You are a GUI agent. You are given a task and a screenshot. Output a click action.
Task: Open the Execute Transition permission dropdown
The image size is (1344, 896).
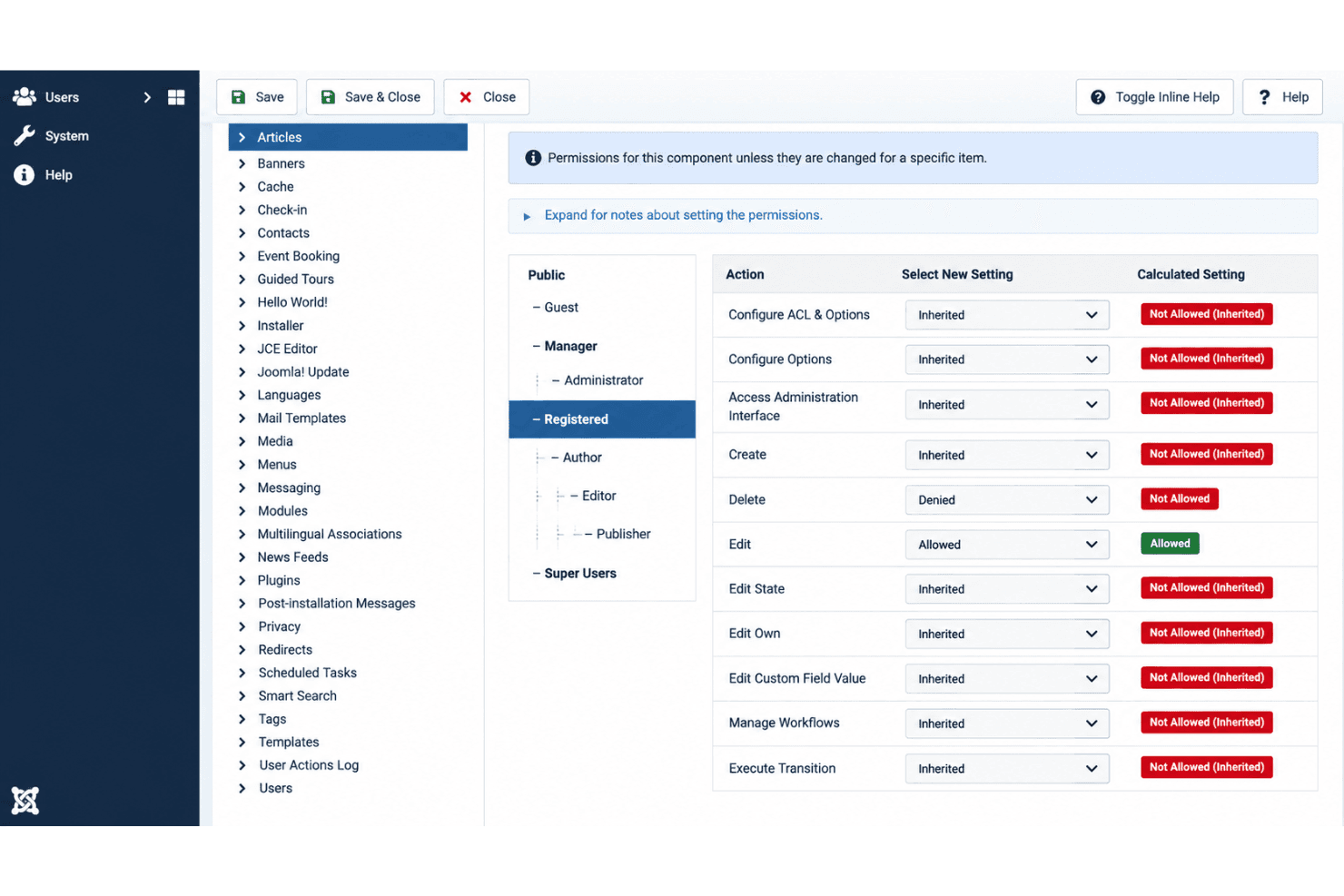pos(1007,768)
